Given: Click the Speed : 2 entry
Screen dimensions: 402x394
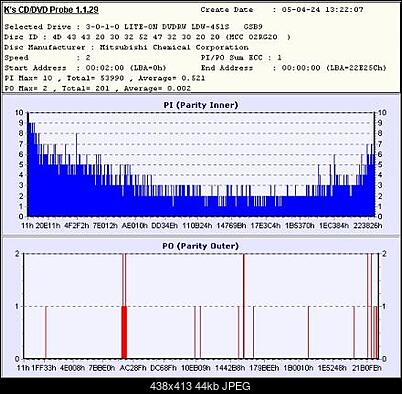Looking at the screenshot, I should pyautogui.click(x=47, y=58).
